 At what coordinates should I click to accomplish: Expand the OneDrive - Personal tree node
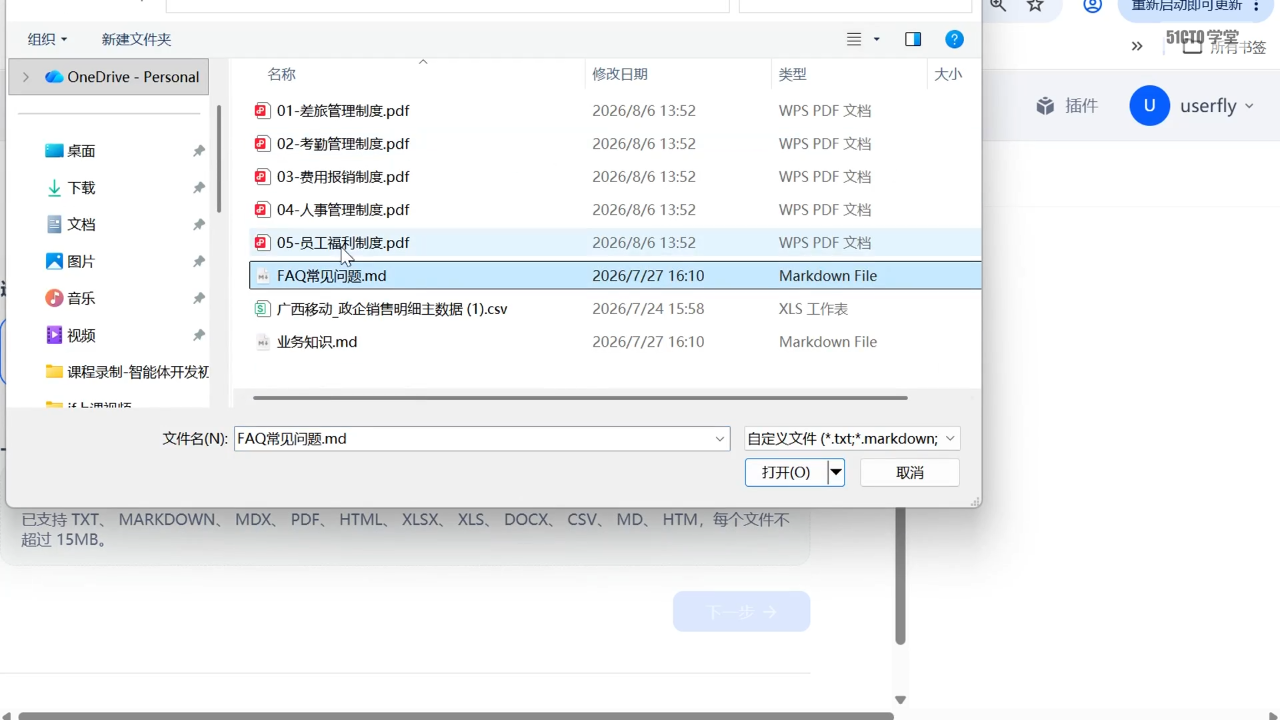point(26,77)
